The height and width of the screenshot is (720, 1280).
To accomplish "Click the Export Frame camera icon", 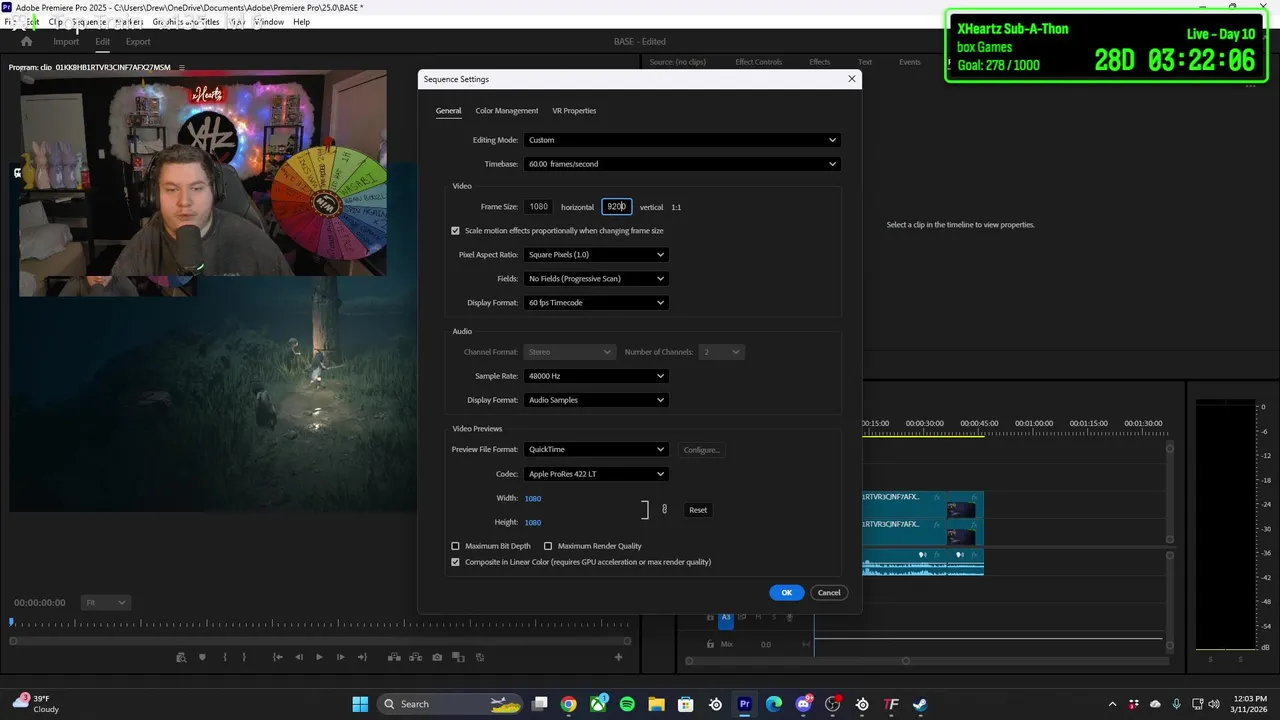I will 437,657.
